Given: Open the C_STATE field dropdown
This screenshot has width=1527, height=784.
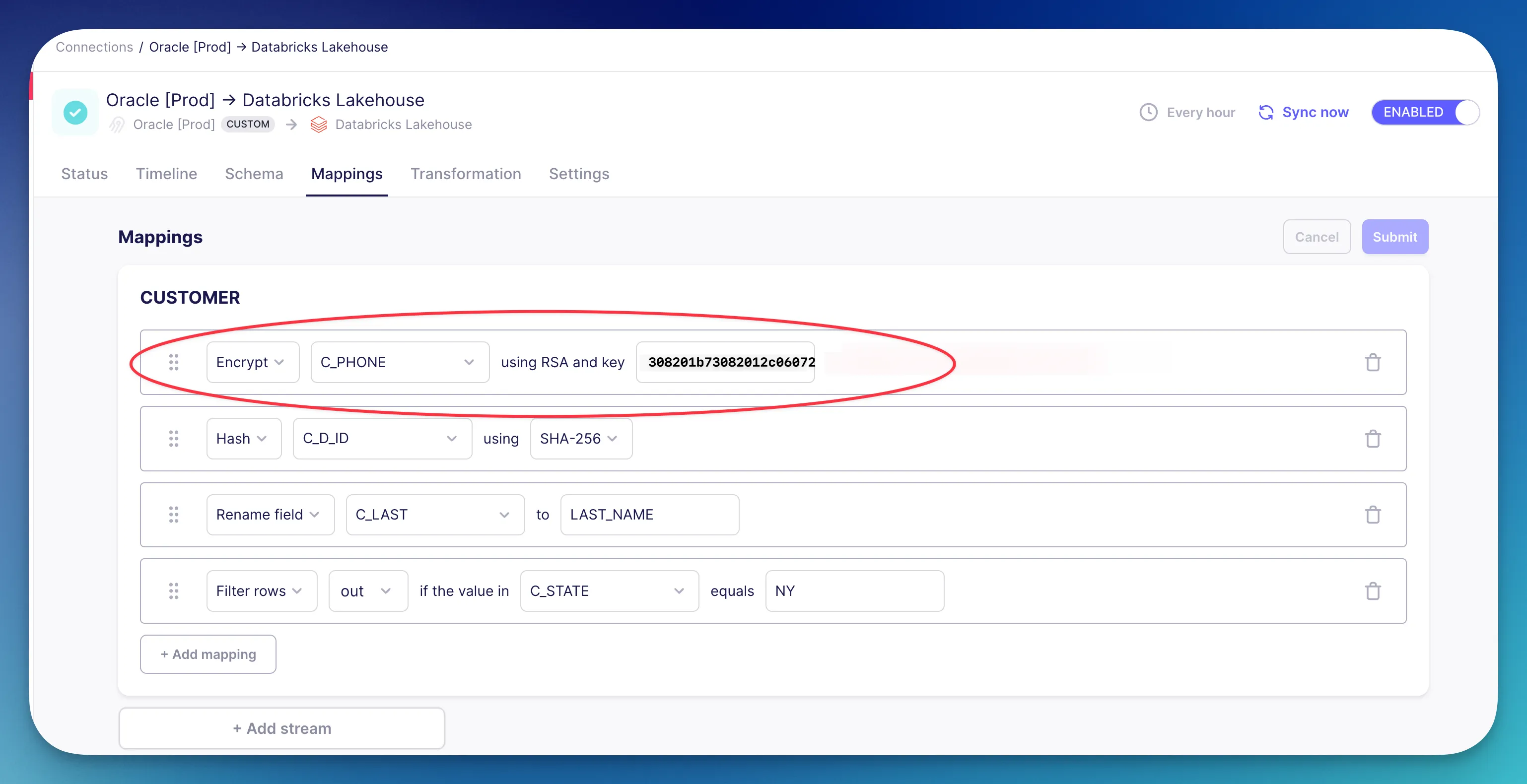Looking at the screenshot, I should click(x=609, y=591).
